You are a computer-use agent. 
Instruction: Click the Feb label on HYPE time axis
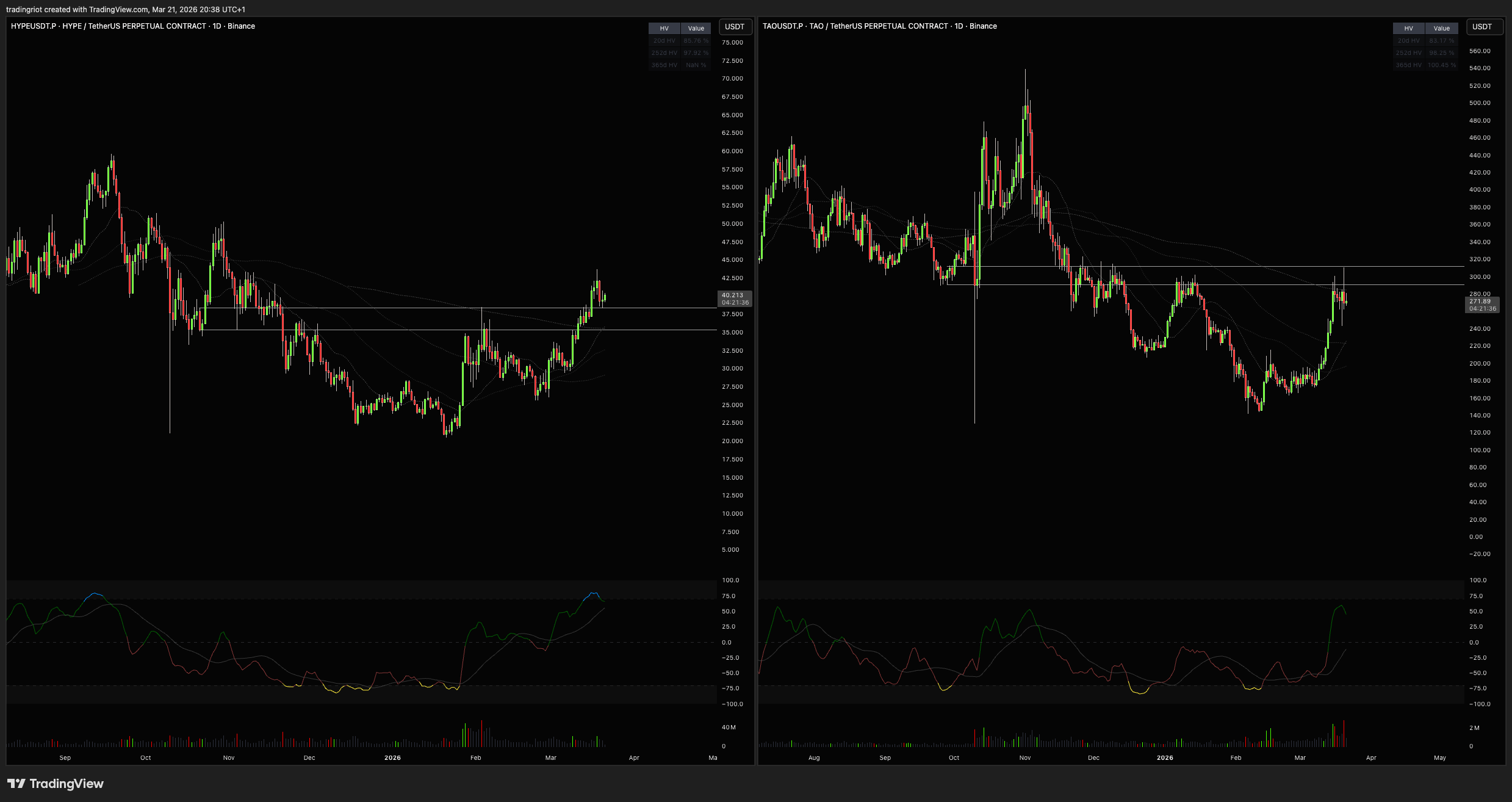coord(475,758)
